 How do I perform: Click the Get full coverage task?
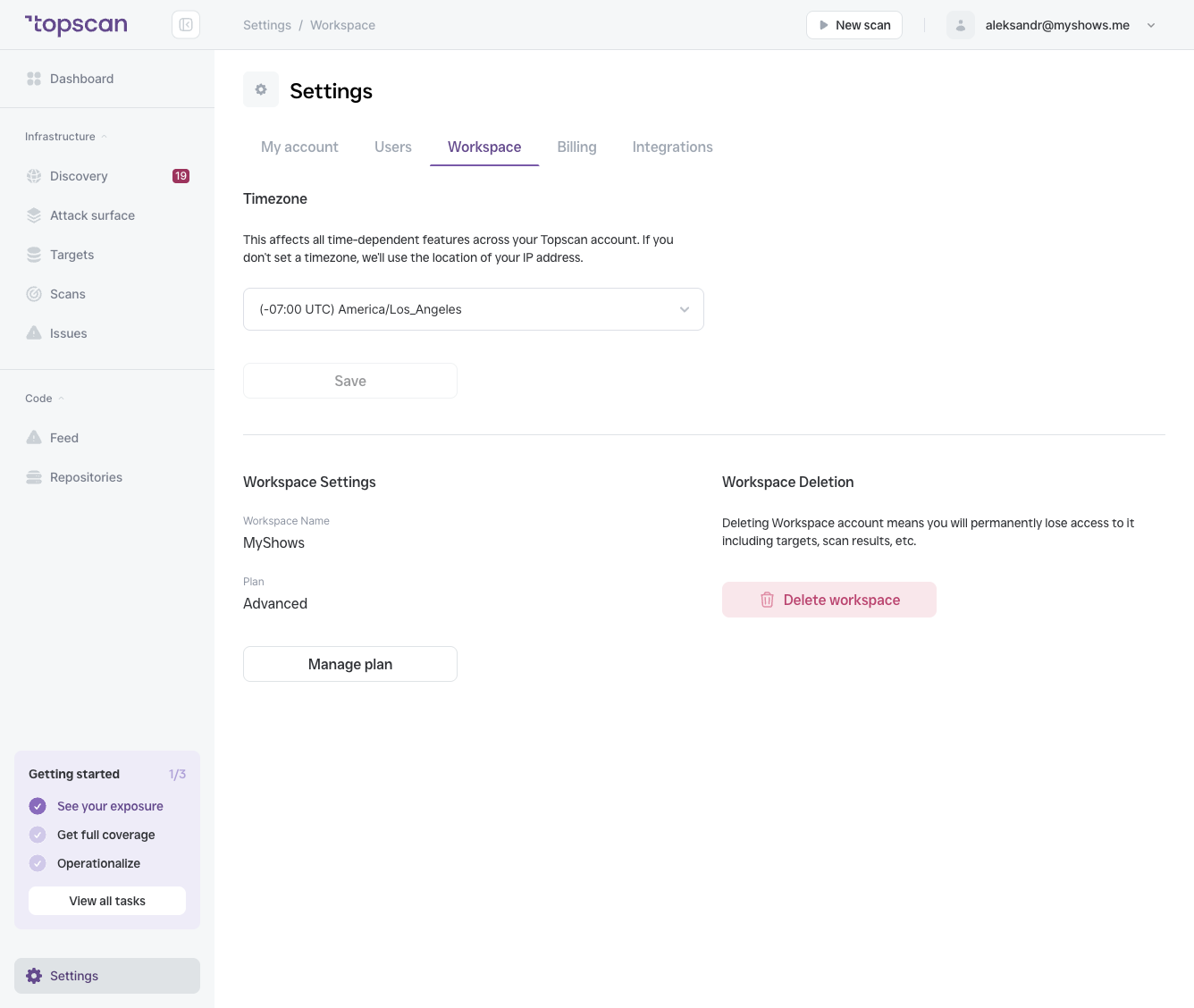click(106, 835)
